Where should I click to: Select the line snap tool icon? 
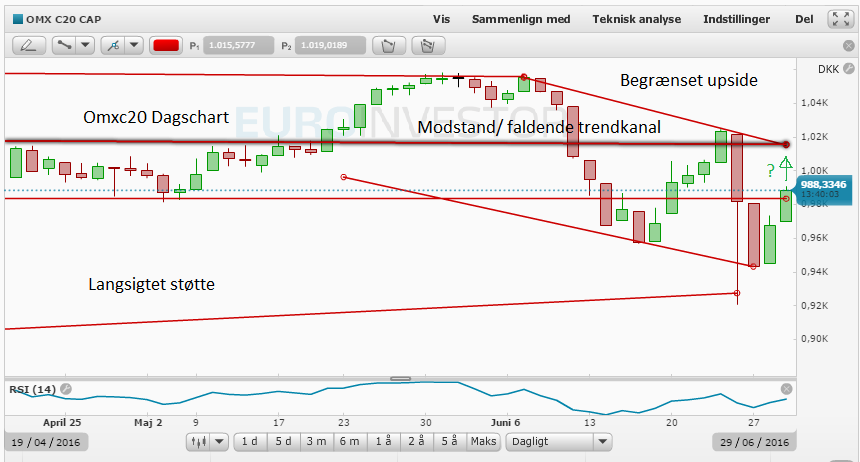[113, 46]
